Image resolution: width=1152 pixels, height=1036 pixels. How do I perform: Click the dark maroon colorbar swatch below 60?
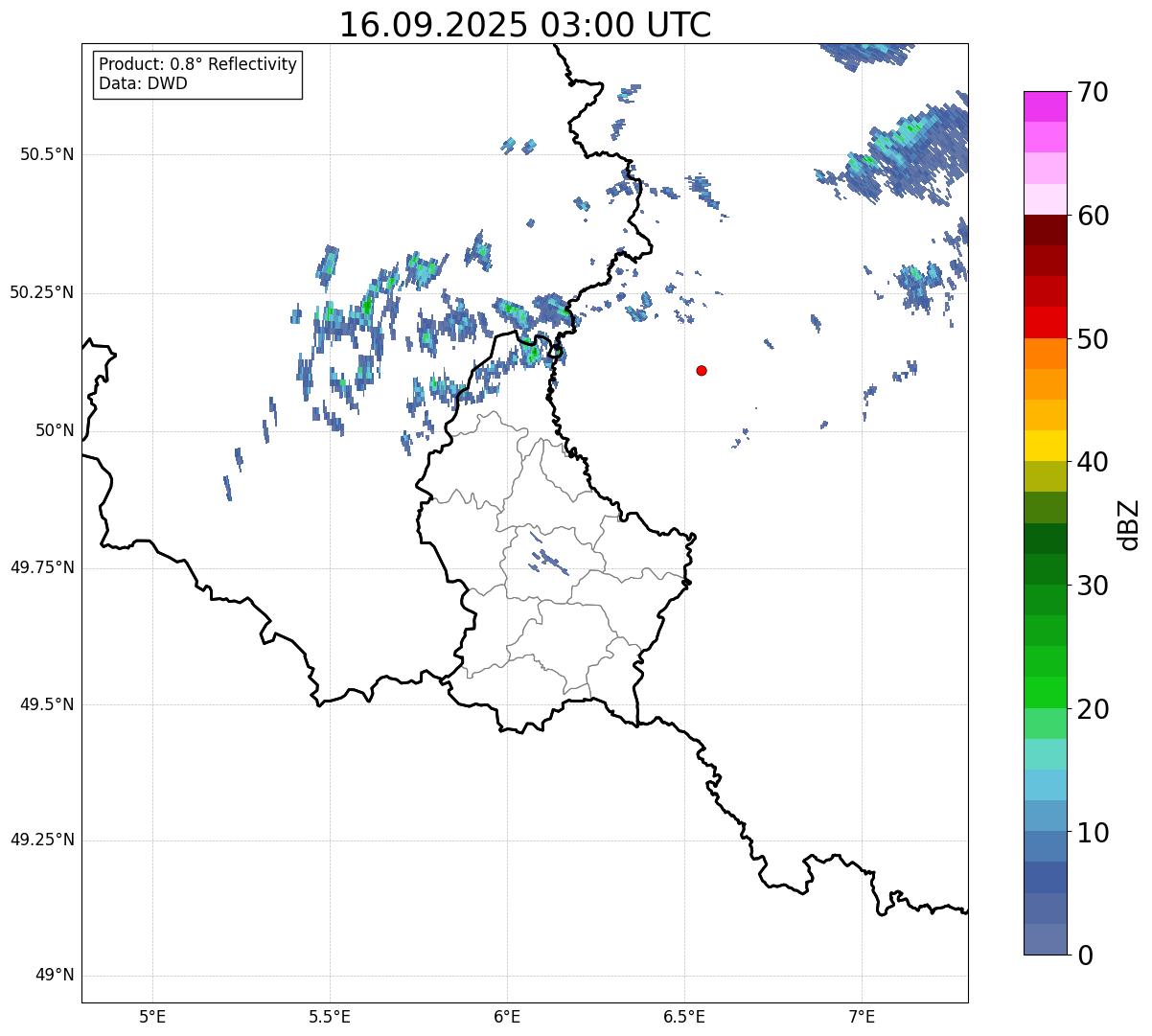[1046, 230]
